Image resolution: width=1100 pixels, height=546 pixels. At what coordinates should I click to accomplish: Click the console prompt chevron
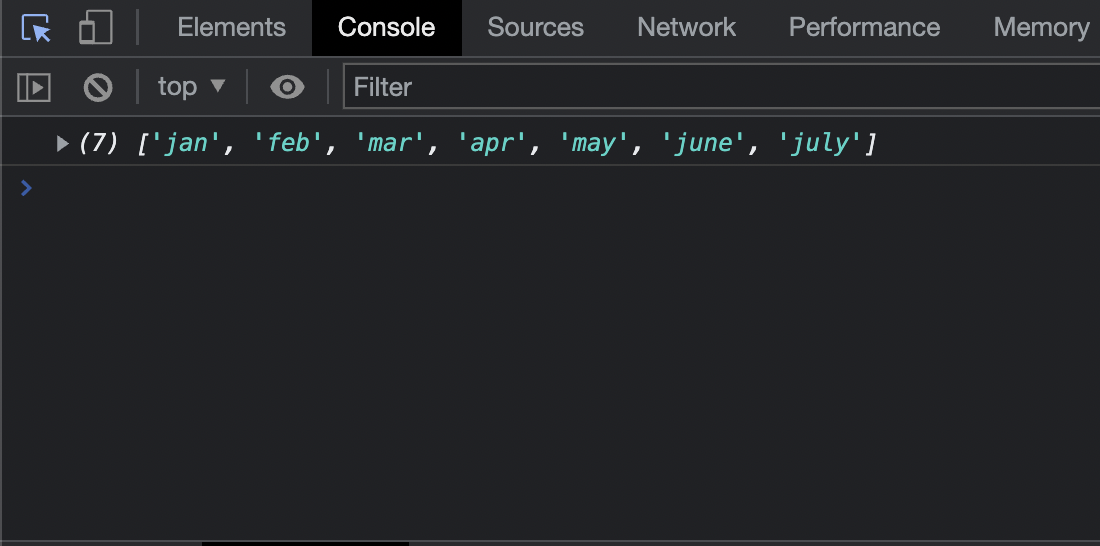pos(26,188)
